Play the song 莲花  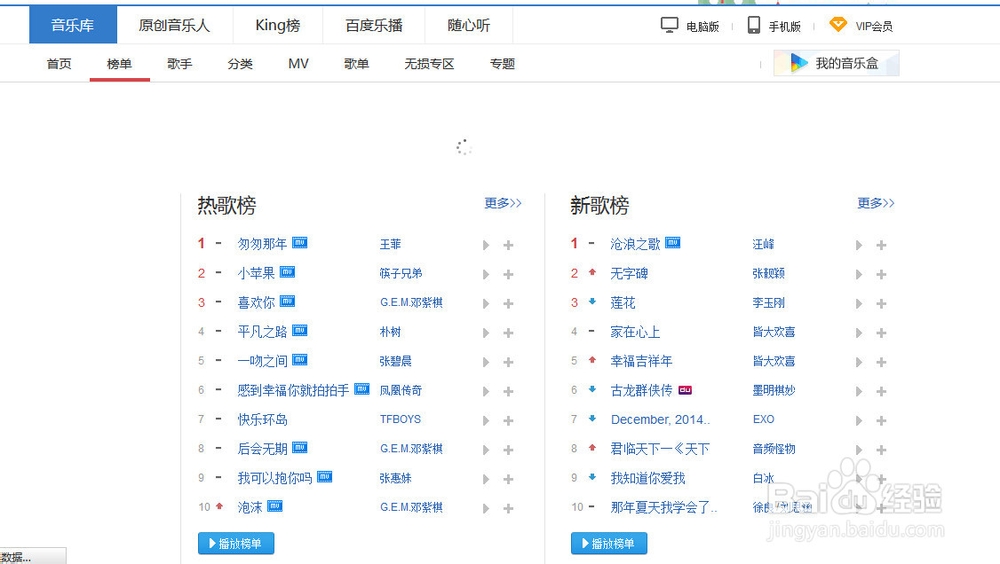tap(859, 304)
